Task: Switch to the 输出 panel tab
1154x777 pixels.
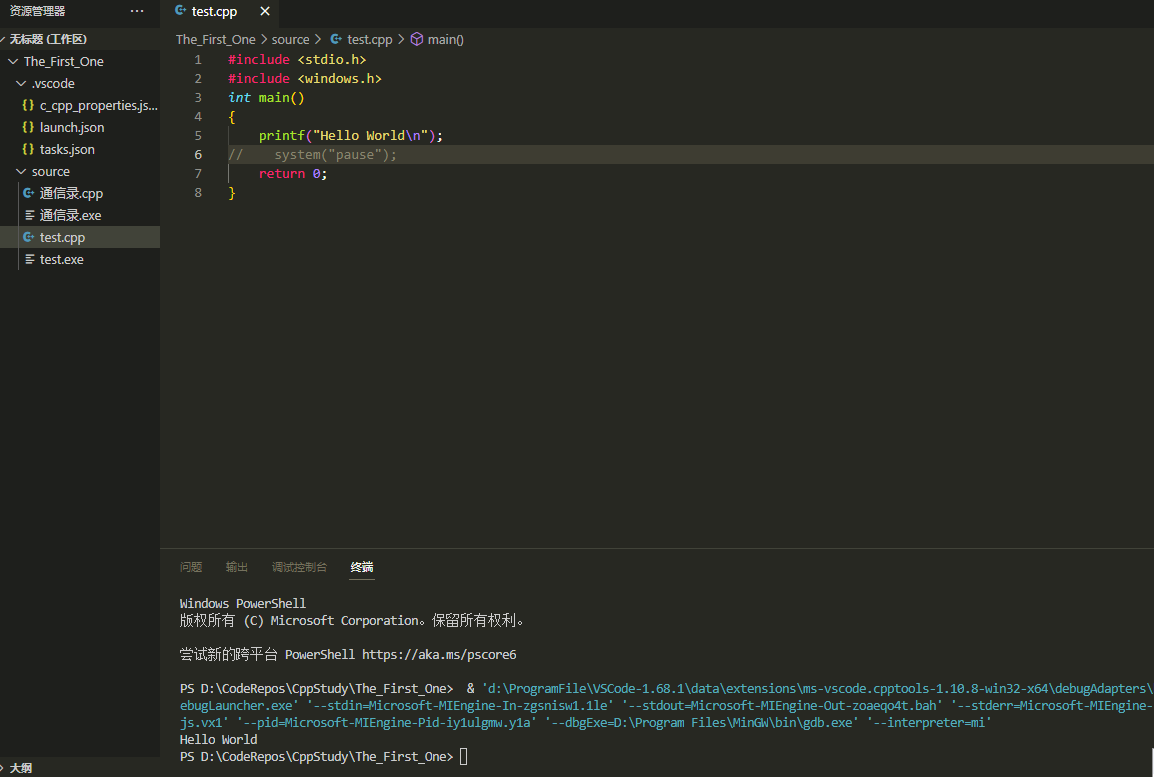Action: [237, 567]
